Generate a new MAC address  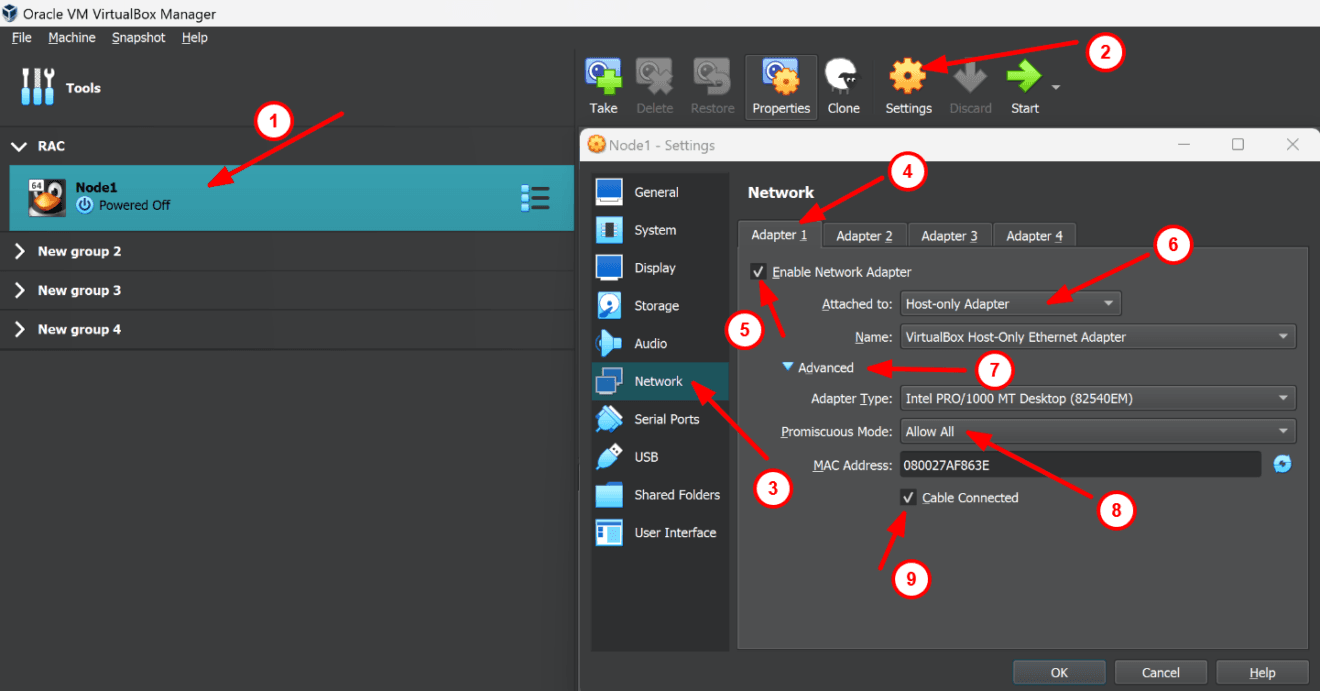(x=1283, y=463)
